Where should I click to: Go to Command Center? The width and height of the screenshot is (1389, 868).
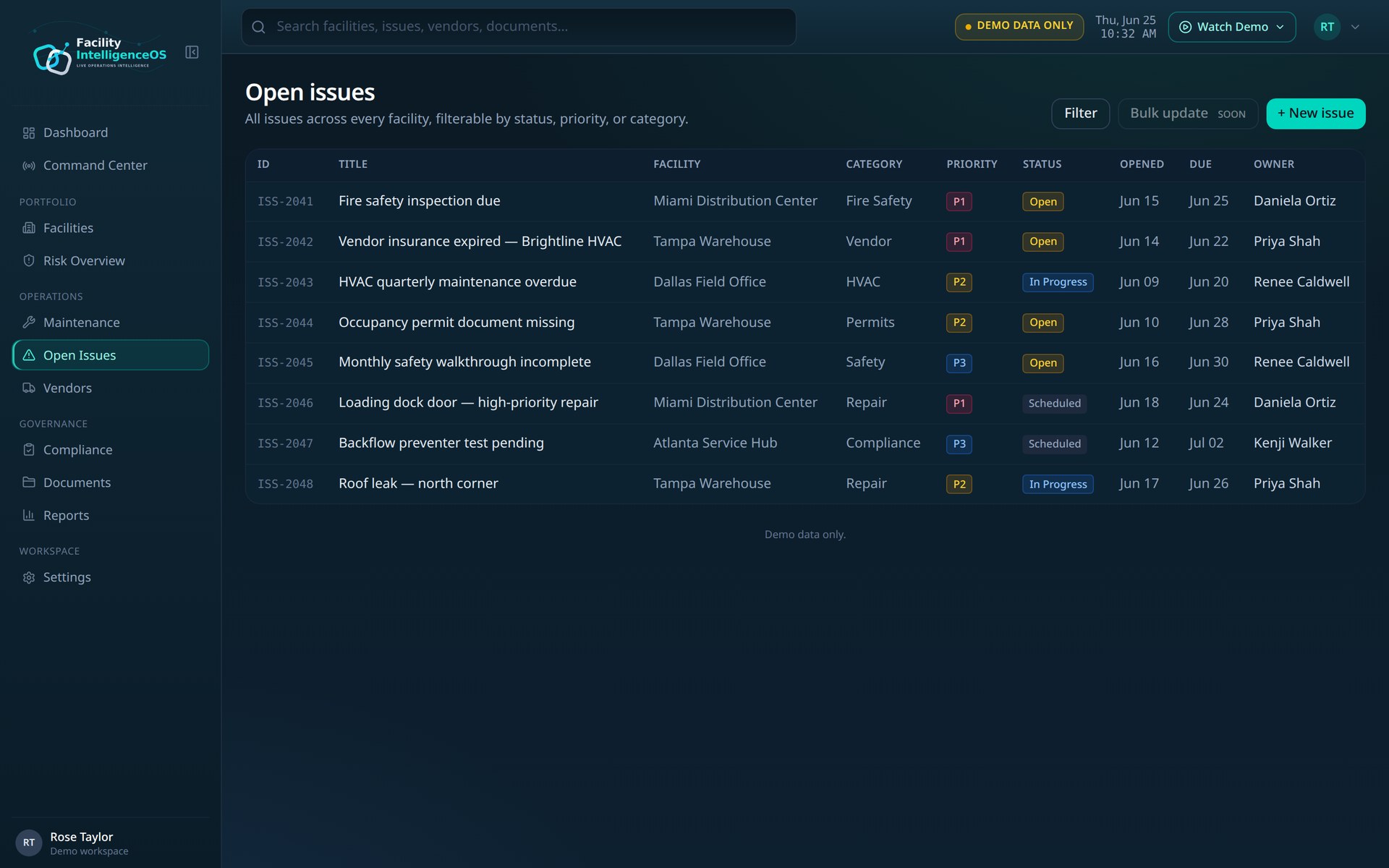(x=111, y=166)
